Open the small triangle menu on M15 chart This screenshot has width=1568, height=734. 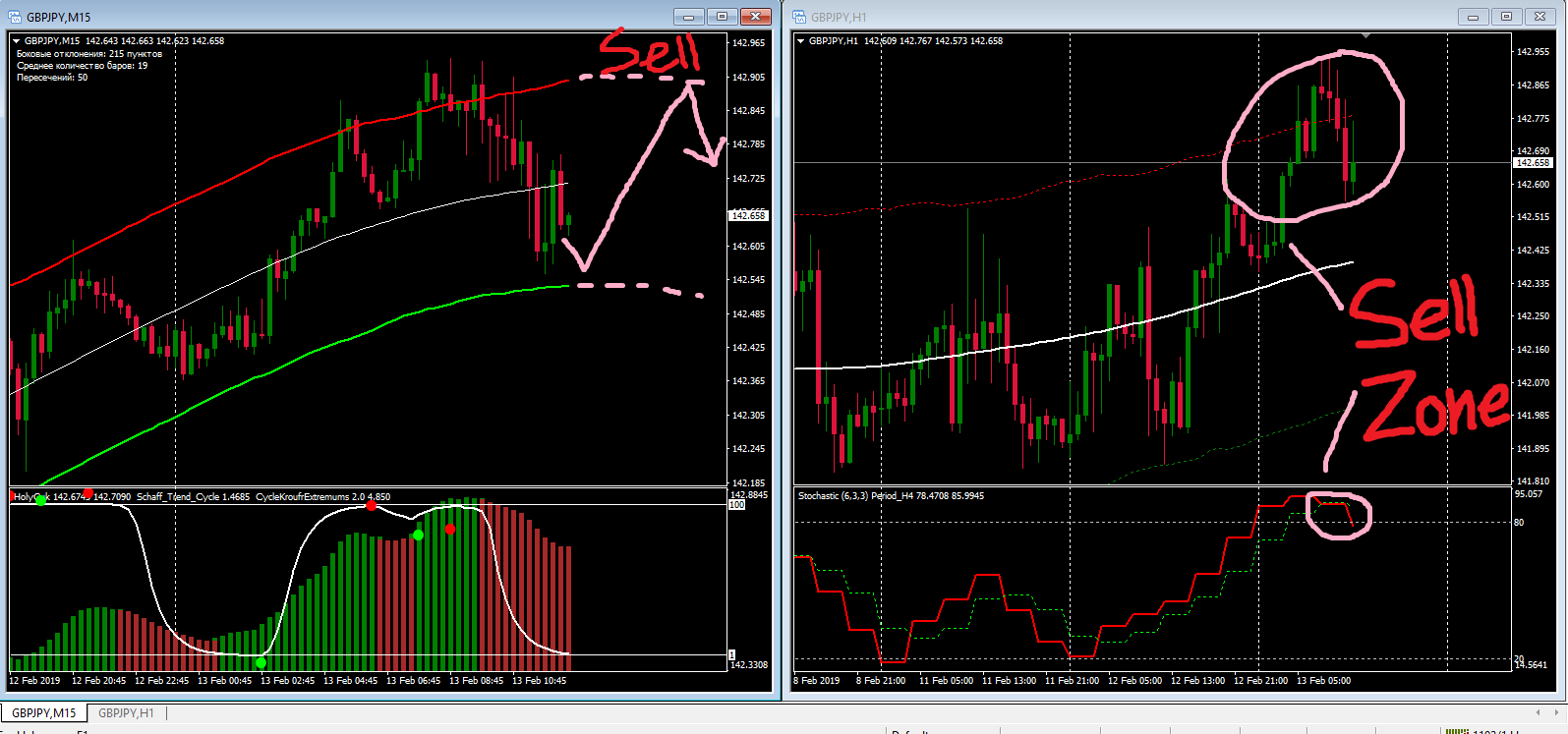pos(17,41)
